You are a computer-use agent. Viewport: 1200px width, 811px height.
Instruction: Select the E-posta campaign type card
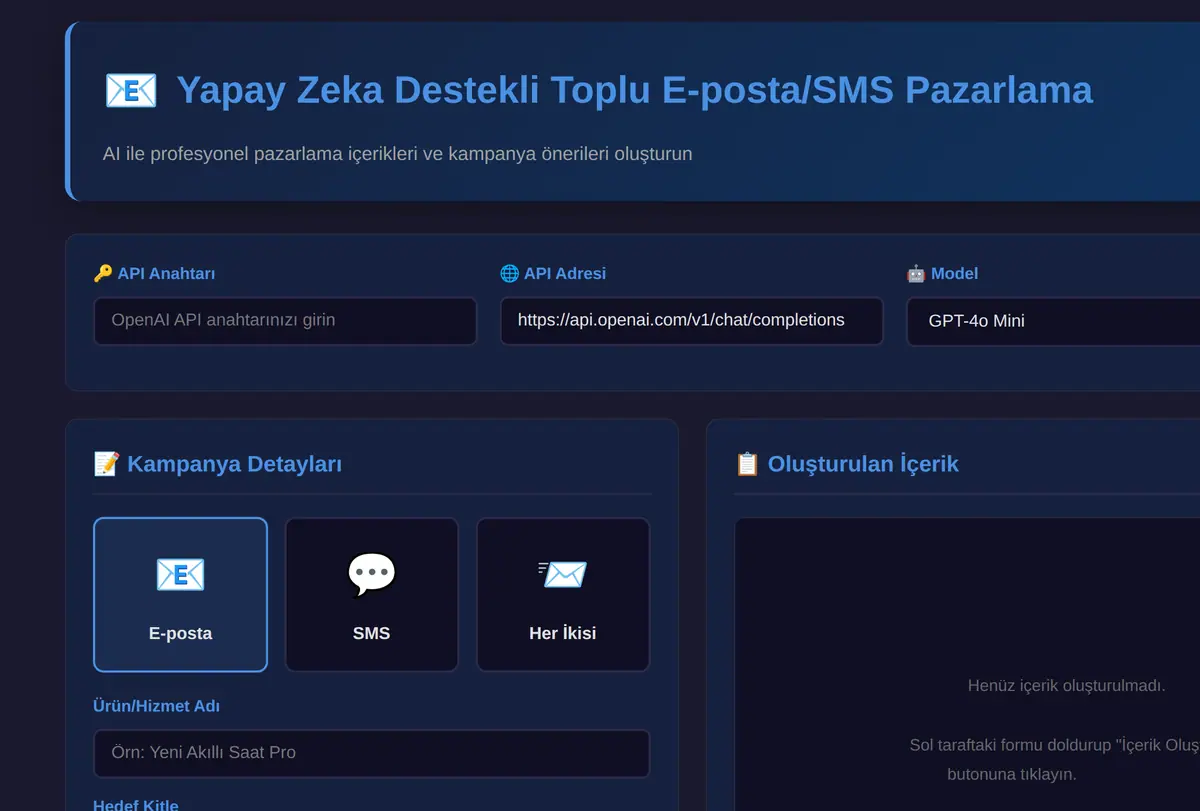(x=180, y=595)
